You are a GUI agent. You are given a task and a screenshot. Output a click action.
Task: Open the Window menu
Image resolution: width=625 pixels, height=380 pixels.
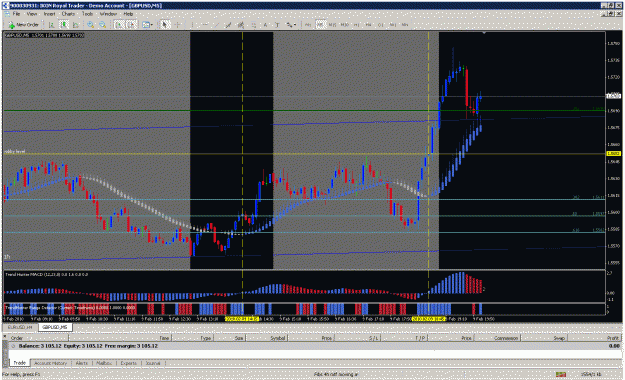[x=108, y=14]
